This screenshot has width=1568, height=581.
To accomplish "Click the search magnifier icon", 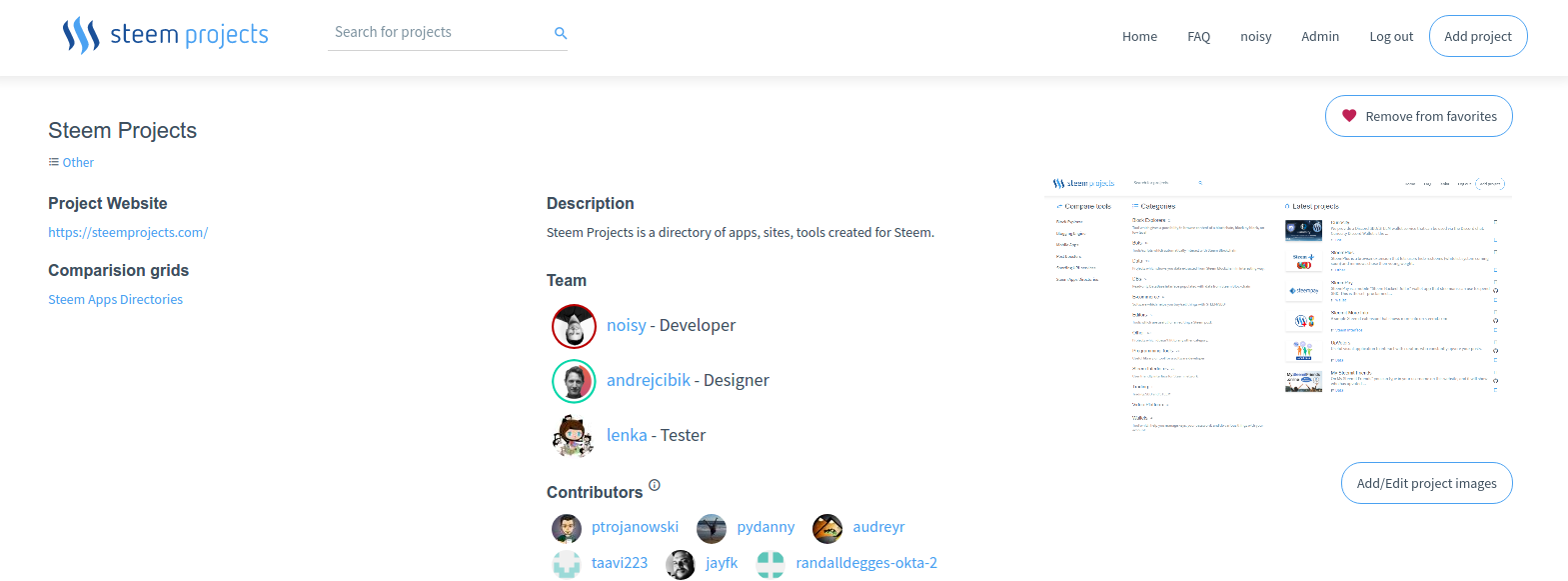I will coord(561,33).
